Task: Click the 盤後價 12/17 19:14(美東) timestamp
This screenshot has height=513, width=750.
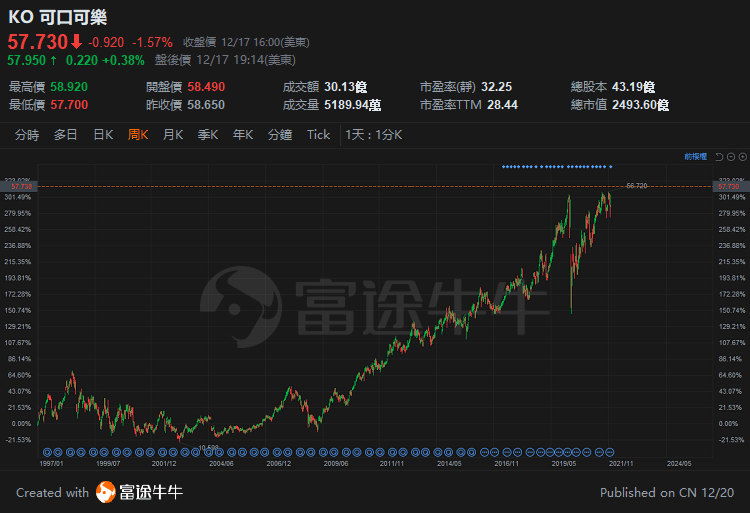Action: click(x=225, y=60)
